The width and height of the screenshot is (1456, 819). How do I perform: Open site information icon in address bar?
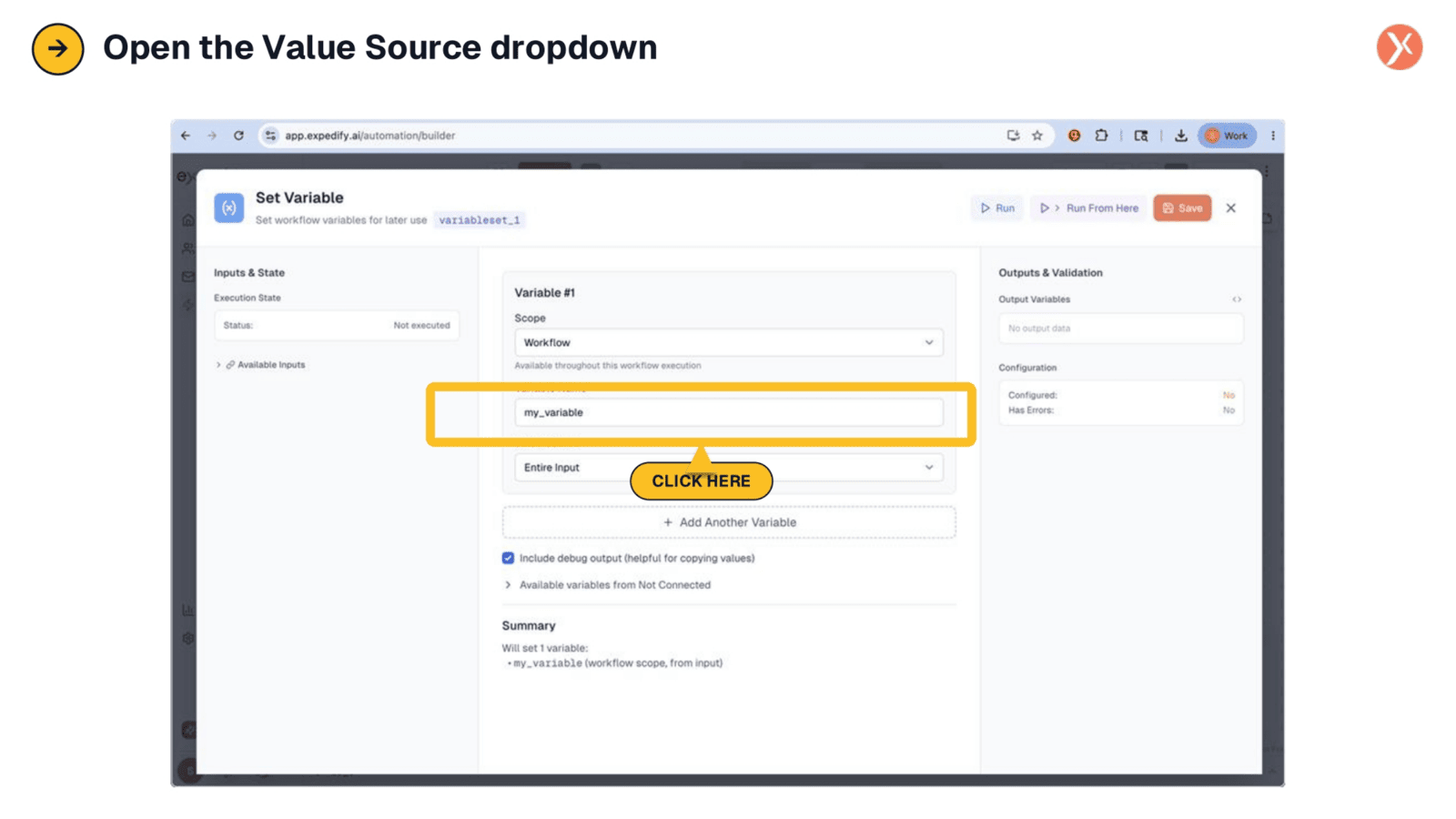pos(270,136)
